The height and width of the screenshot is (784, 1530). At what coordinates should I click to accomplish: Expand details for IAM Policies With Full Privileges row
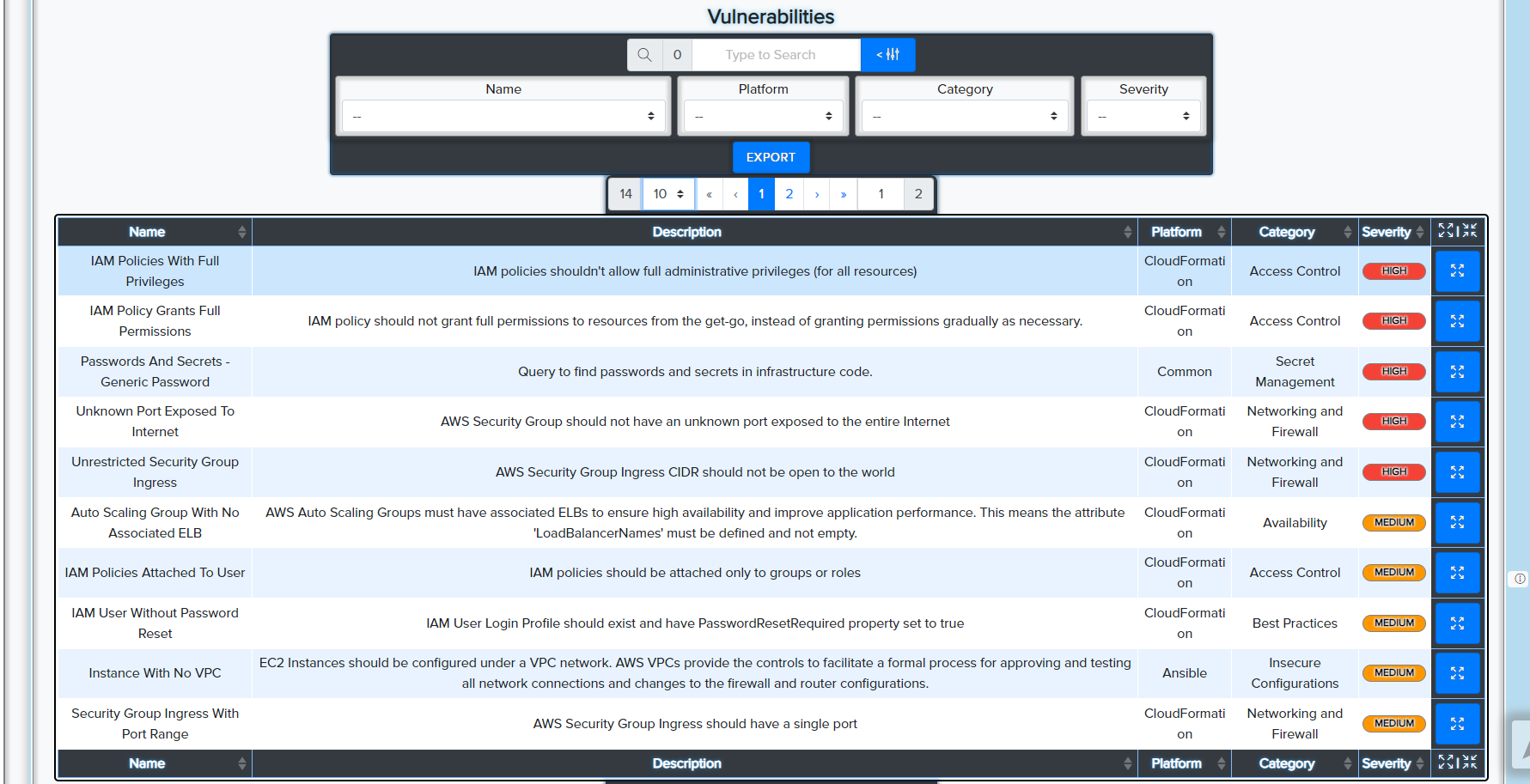[1457, 271]
